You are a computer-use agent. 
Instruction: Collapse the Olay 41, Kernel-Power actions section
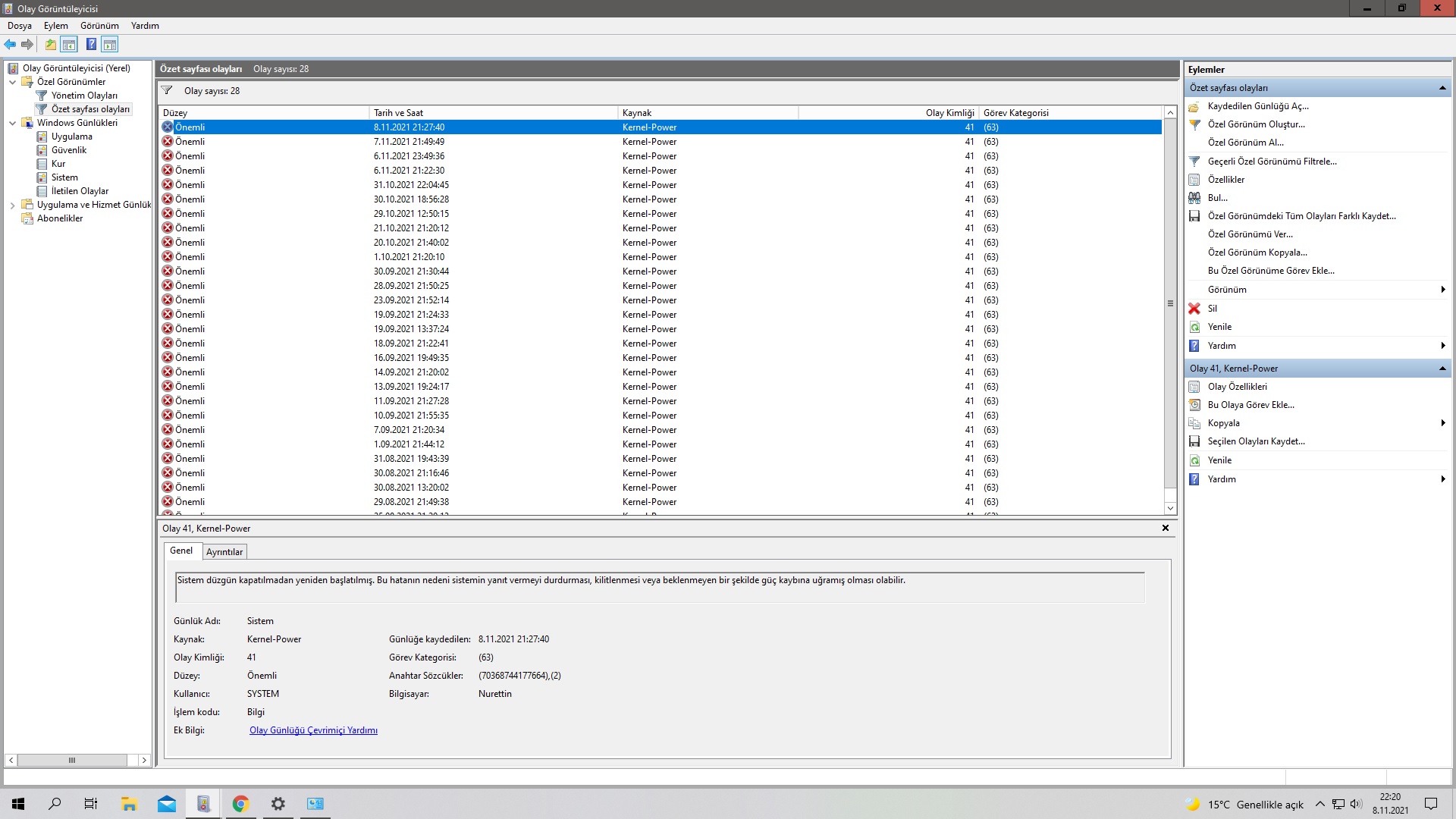1442,369
